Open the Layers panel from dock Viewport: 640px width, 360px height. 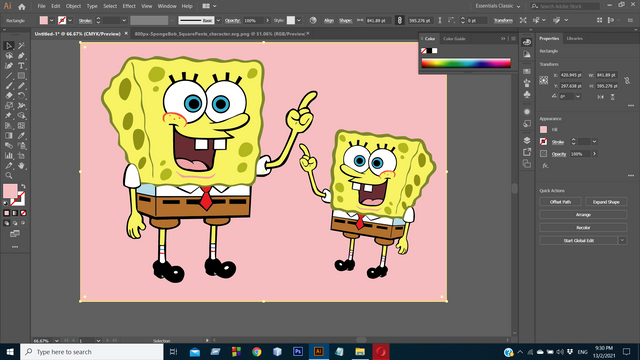click(527, 140)
